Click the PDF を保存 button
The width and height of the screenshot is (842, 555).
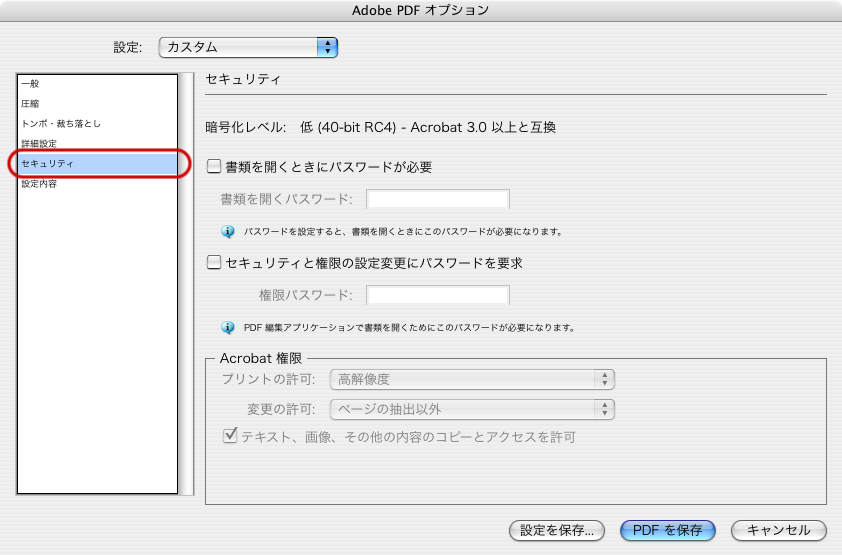(x=667, y=530)
